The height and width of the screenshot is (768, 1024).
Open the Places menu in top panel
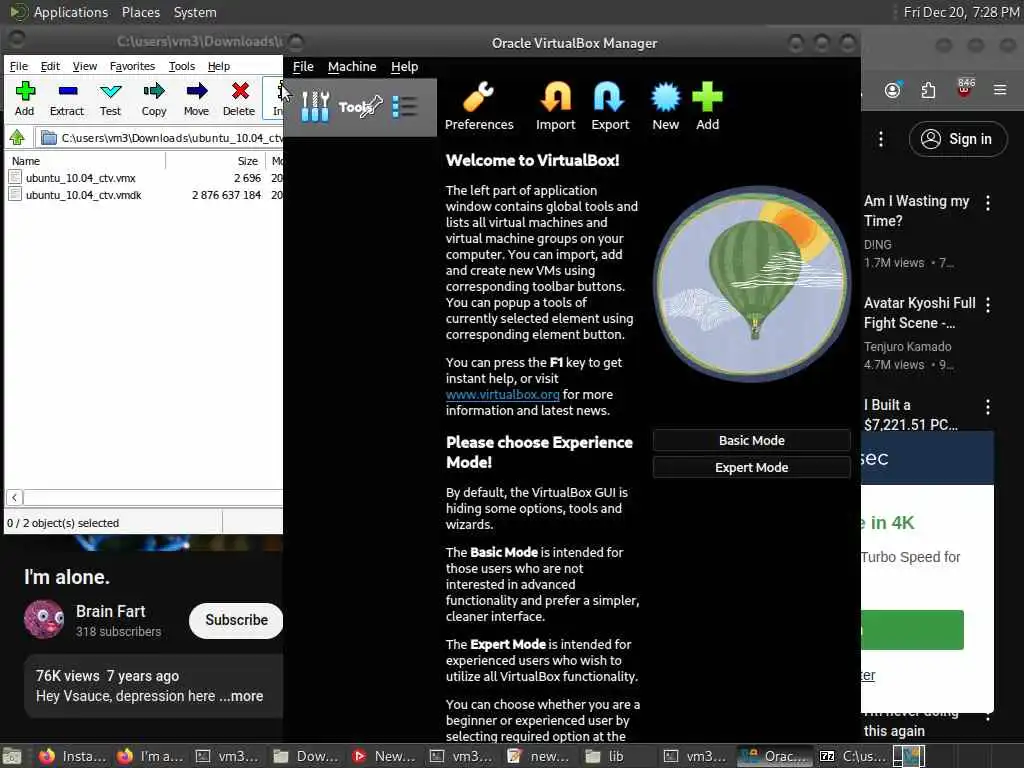coord(141,12)
